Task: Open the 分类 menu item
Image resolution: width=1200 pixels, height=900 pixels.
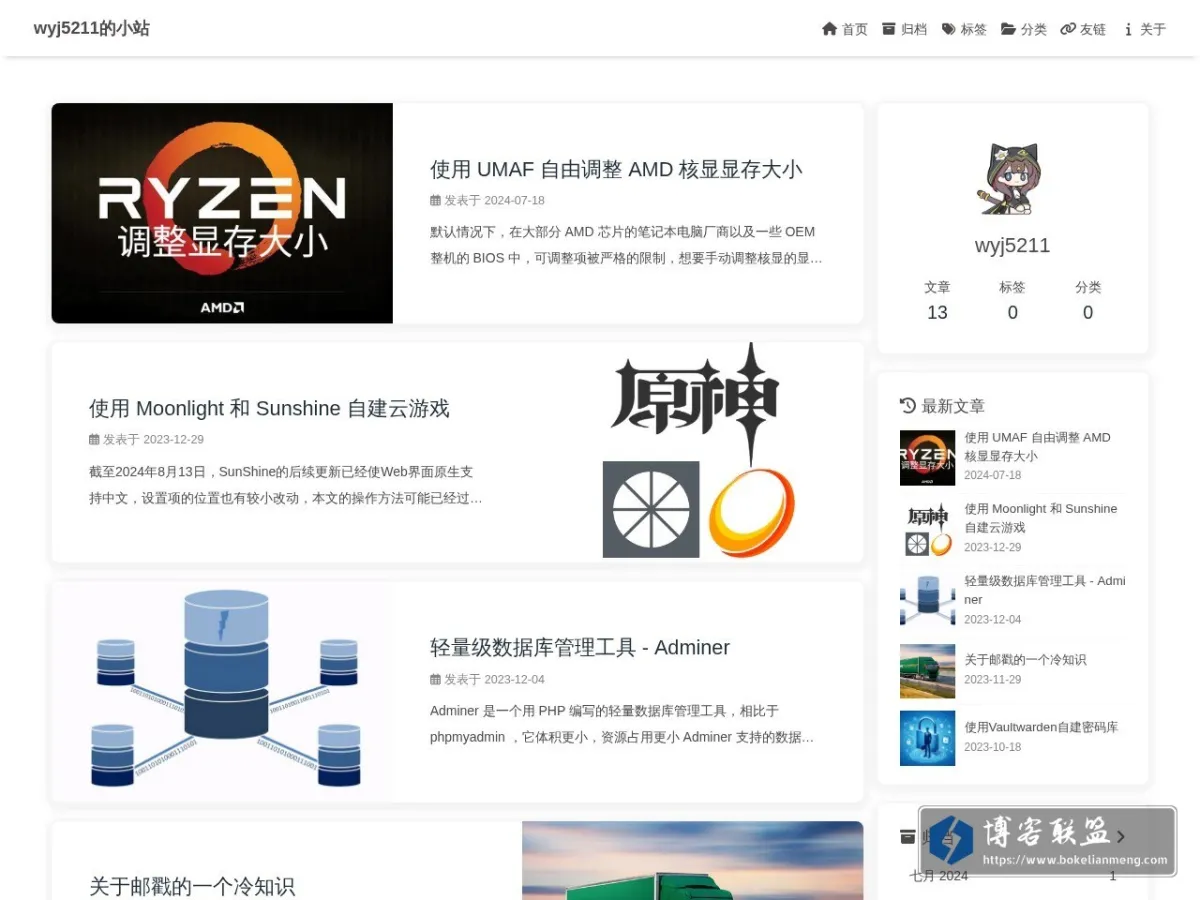Action: [1034, 29]
